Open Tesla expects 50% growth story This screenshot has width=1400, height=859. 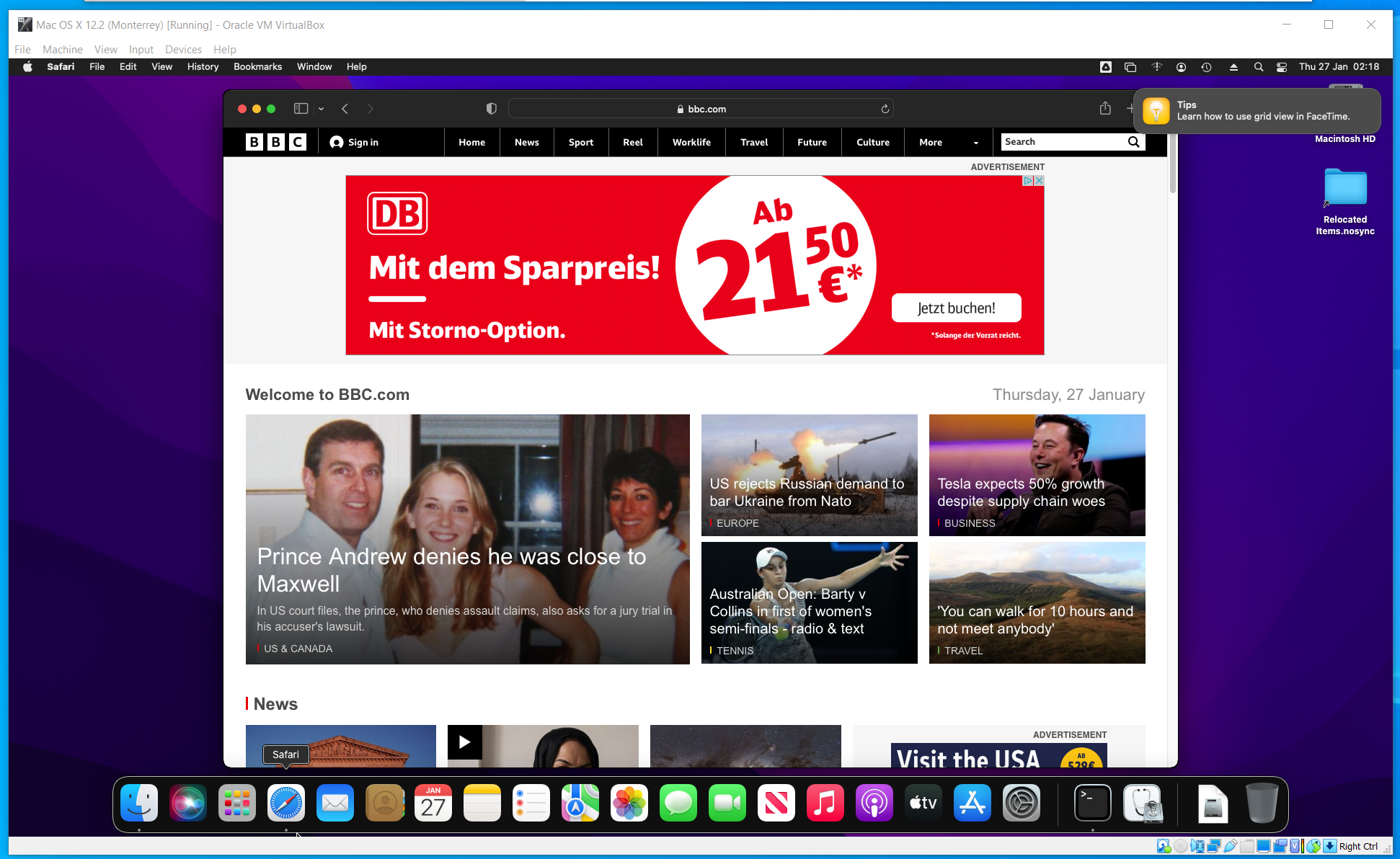1021,492
